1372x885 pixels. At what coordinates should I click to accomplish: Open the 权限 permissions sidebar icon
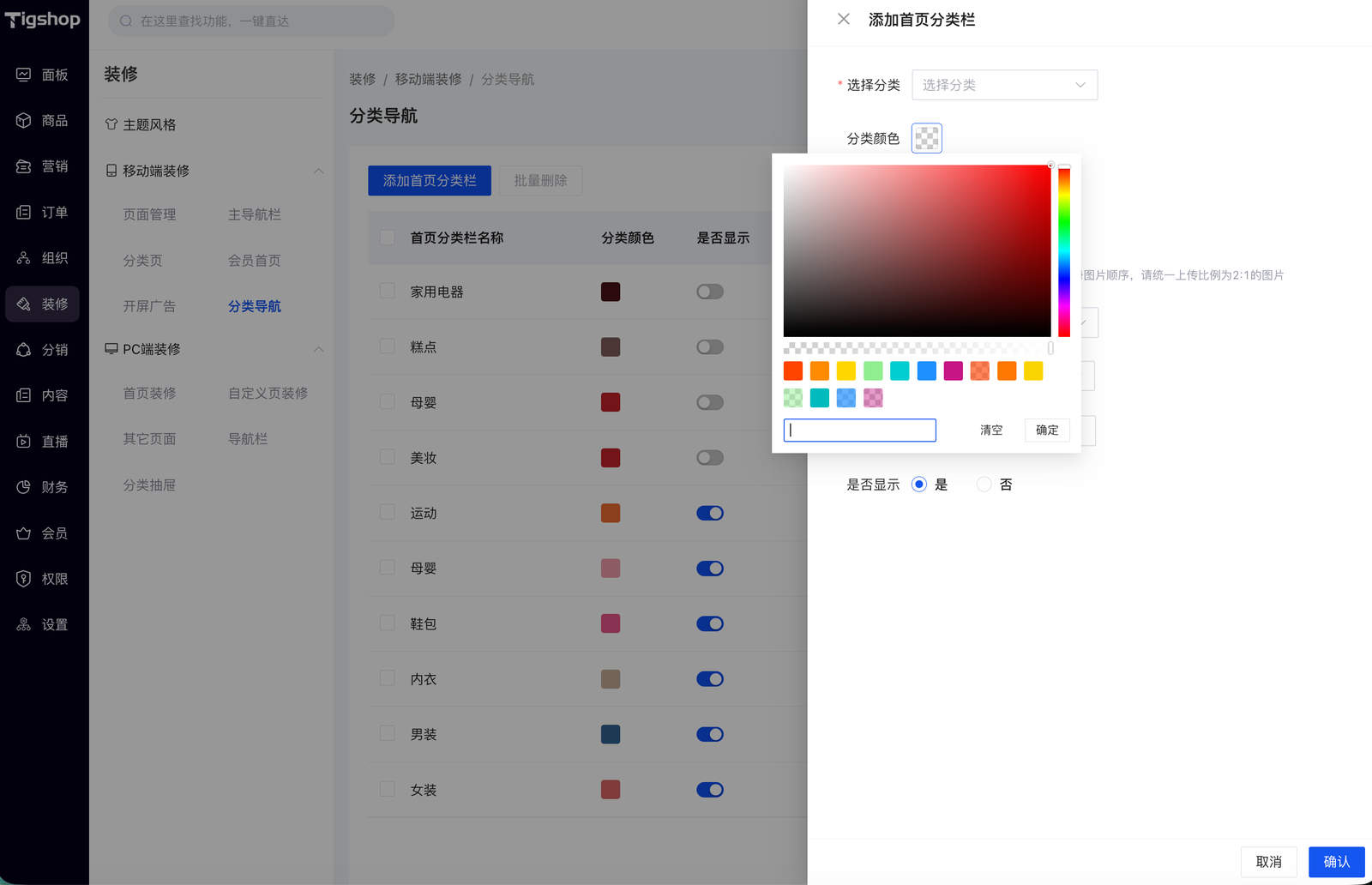pyautogui.click(x=24, y=579)
